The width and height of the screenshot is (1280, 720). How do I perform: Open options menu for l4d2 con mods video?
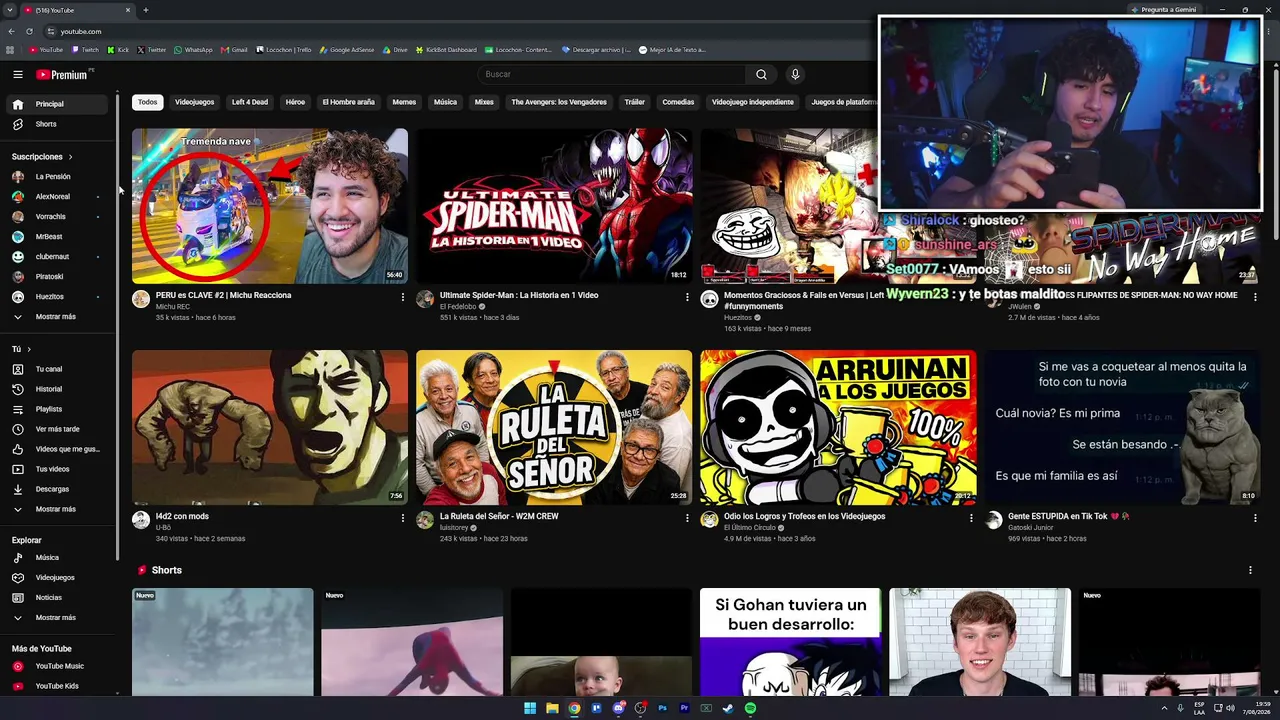(x=403, y=518)
